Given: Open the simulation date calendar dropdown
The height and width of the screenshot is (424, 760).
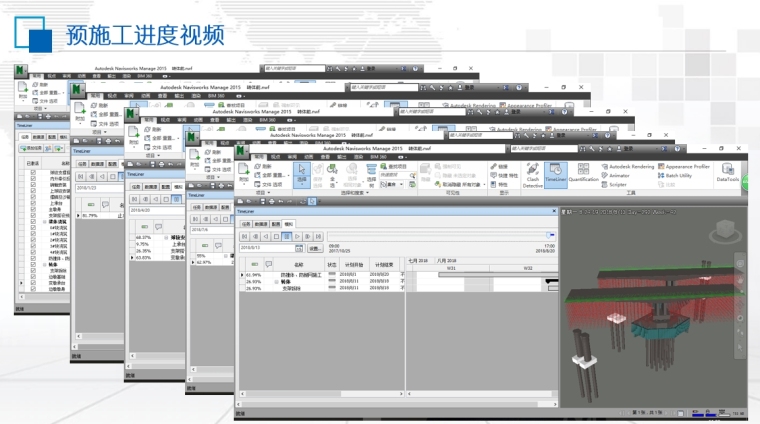Looking at the screenshot, I should pos(299,247).
